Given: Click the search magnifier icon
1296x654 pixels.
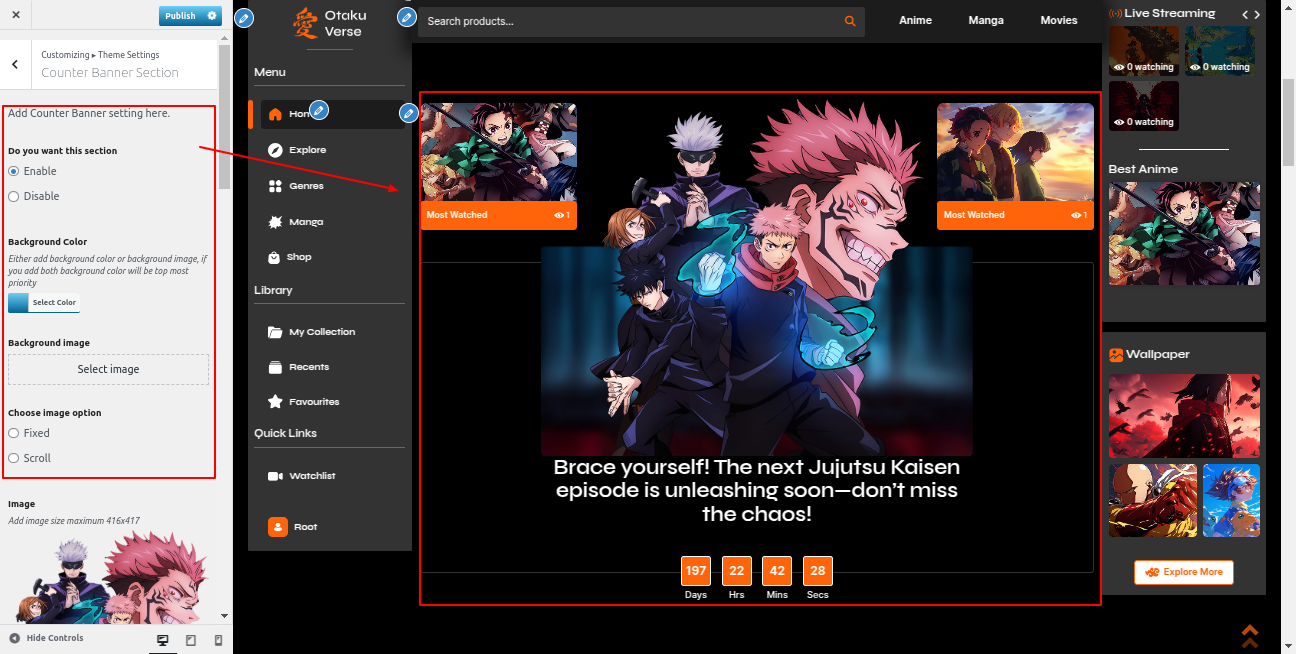Looking at the screenshot, I should point(850,21).
